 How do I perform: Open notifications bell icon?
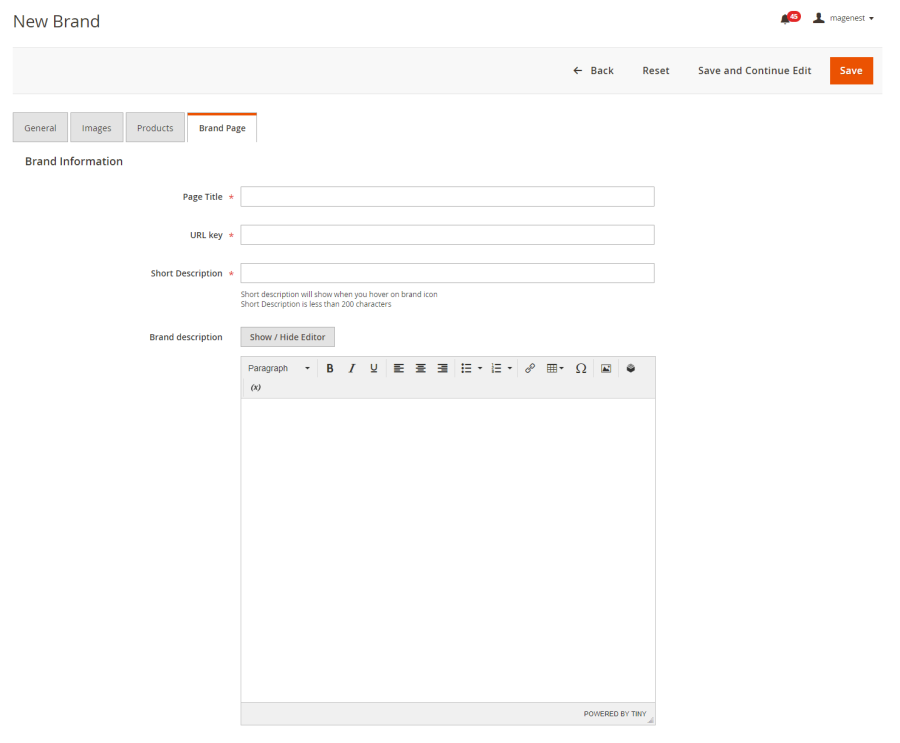tap(785, 20)
